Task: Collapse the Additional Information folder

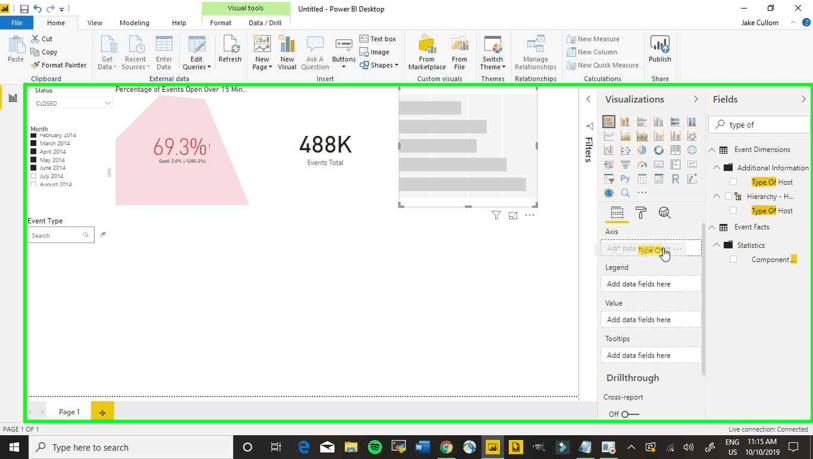Action: 717,168
